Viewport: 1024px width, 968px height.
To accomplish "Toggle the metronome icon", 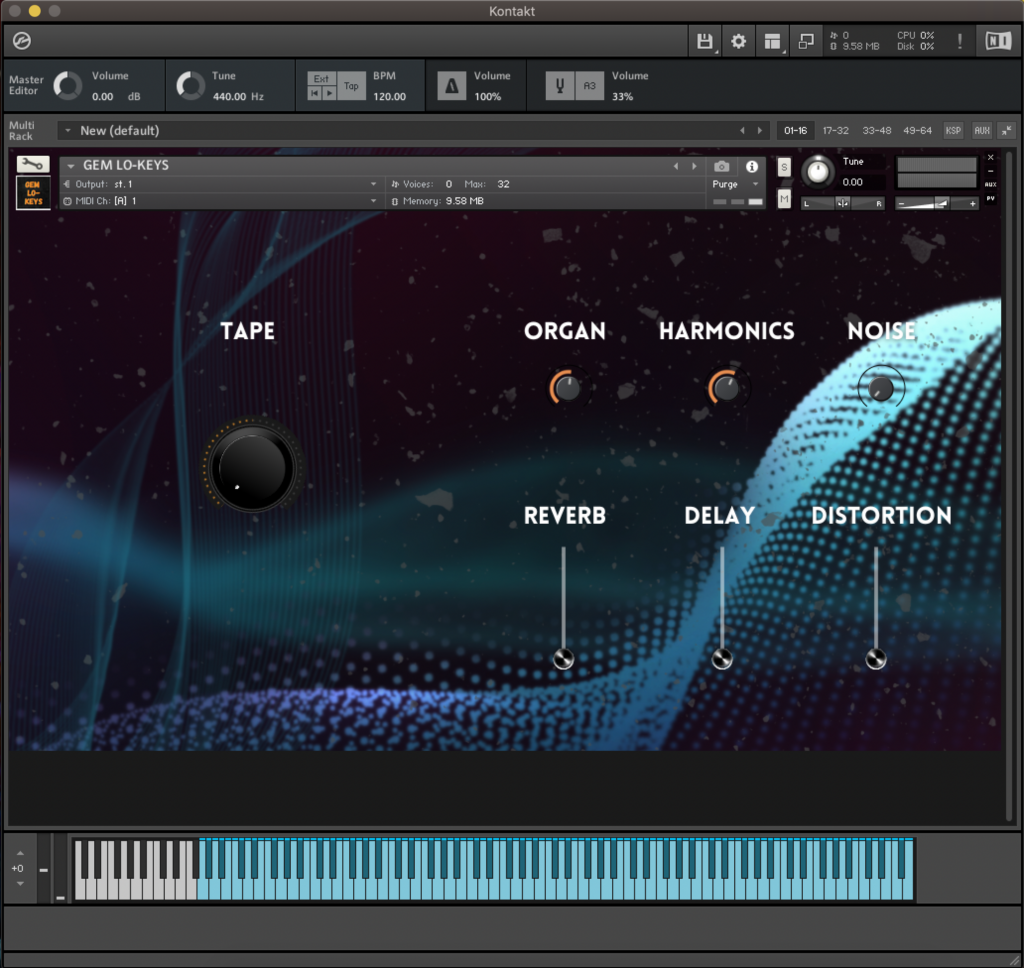I will click(451, 86).
